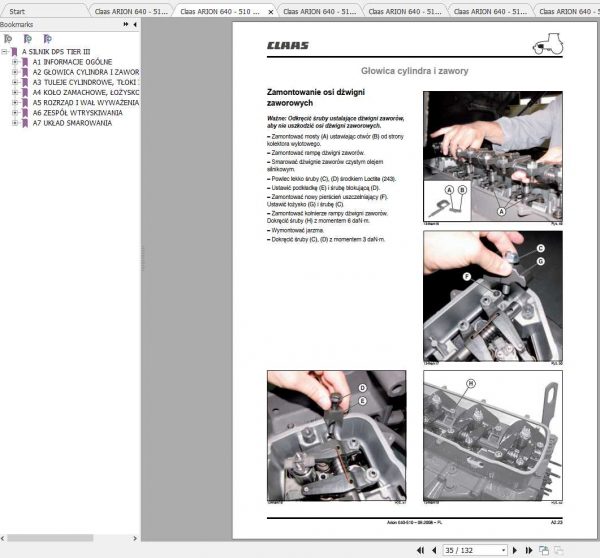600x558 pixels.
Task: Expand A2 GŁOWICA CYLINDRA bookmark
Action: click(x=15, y=72)
